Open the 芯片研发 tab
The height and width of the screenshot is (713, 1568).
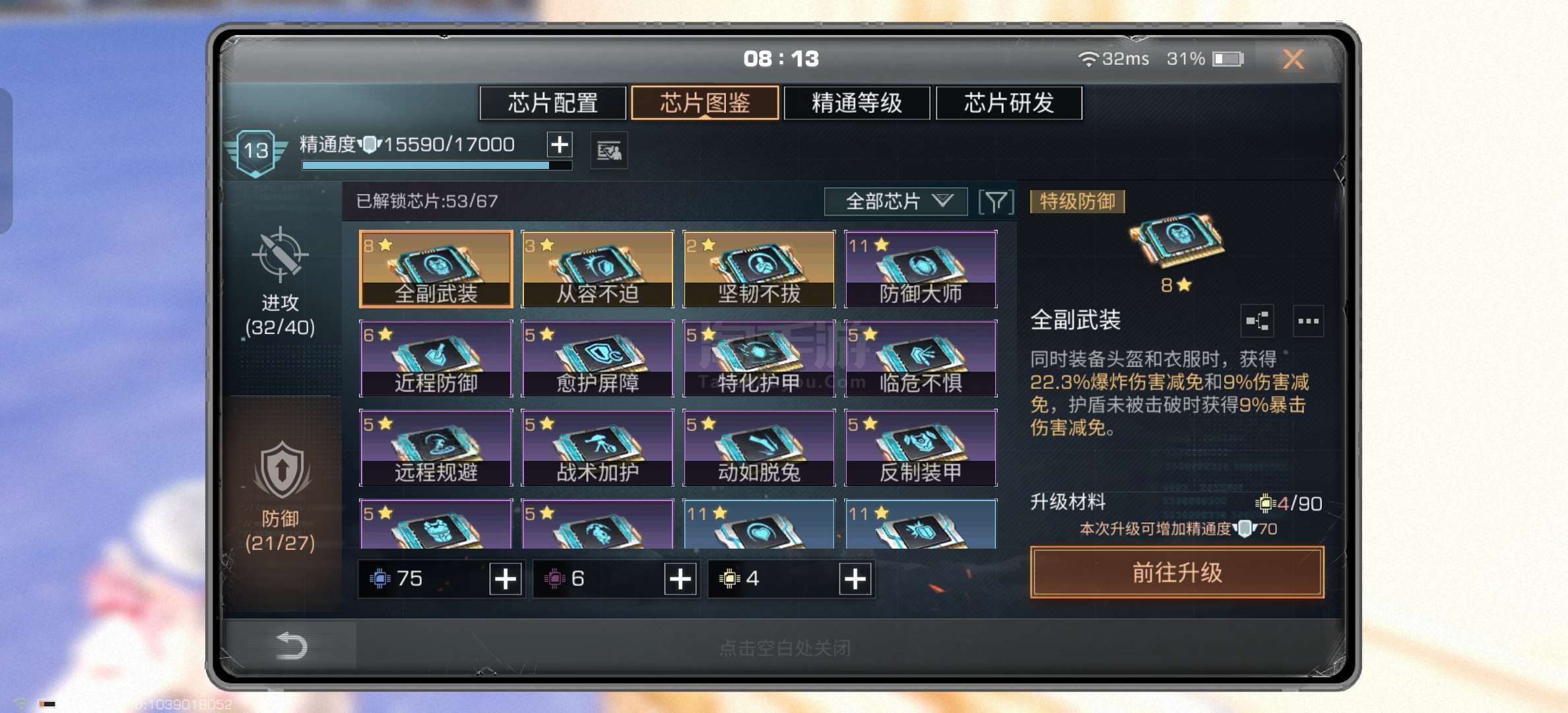coord(1009,103)
